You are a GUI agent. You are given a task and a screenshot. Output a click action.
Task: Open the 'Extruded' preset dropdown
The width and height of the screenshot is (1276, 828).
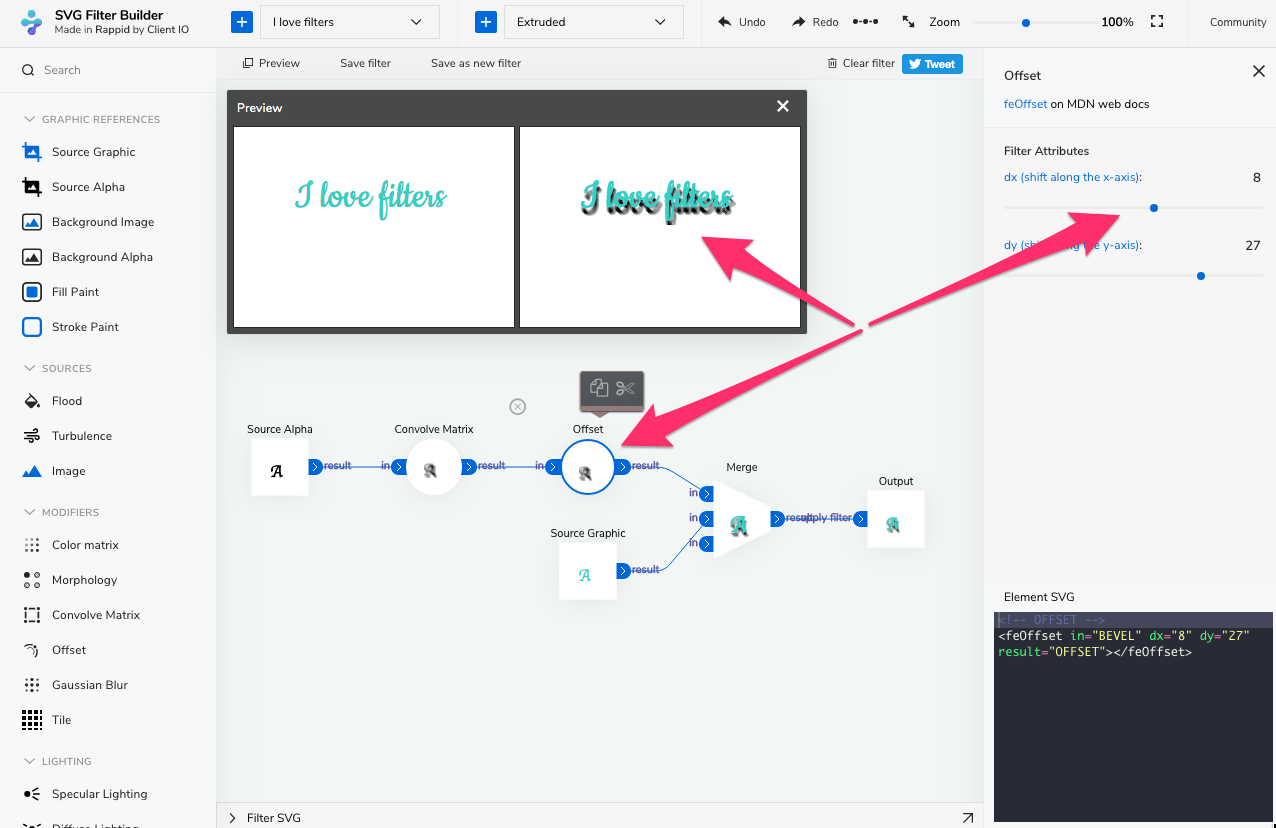(x=593, y=21)
